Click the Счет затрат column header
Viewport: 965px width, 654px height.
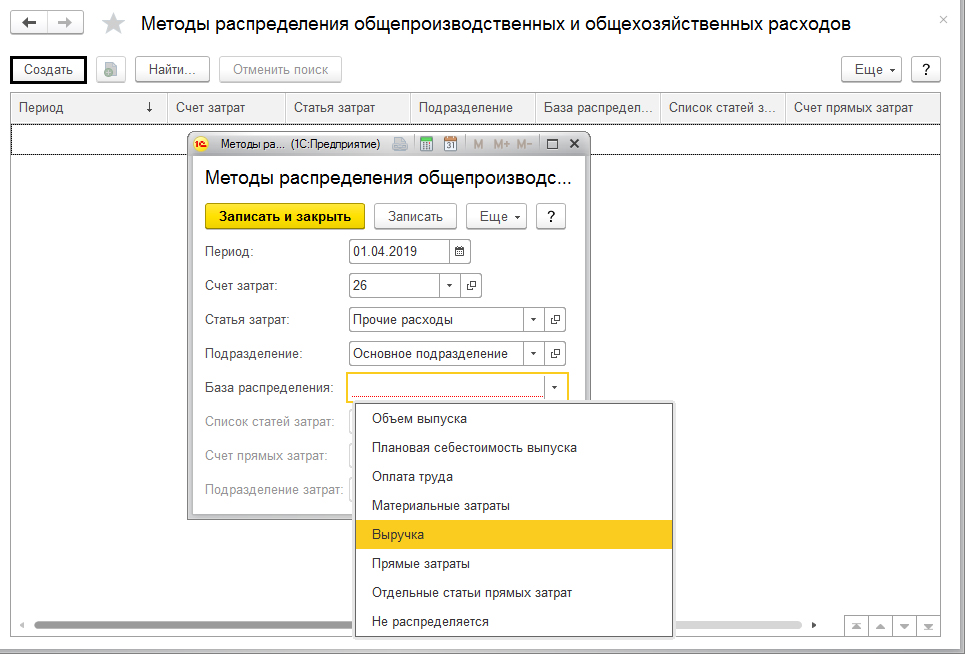226,108
